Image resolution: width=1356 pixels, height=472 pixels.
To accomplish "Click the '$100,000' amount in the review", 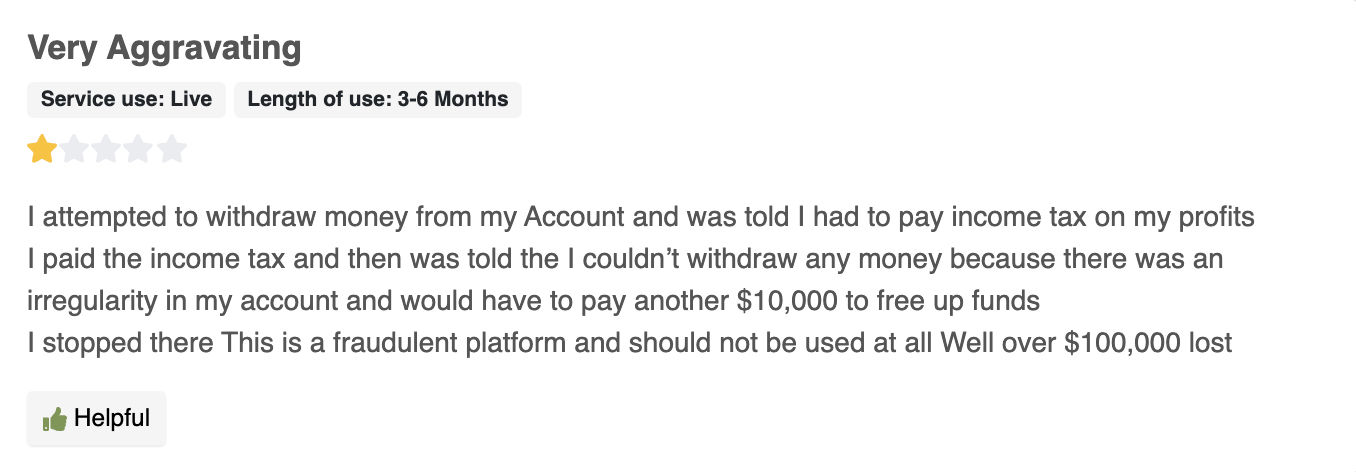I will (1119, 343).
